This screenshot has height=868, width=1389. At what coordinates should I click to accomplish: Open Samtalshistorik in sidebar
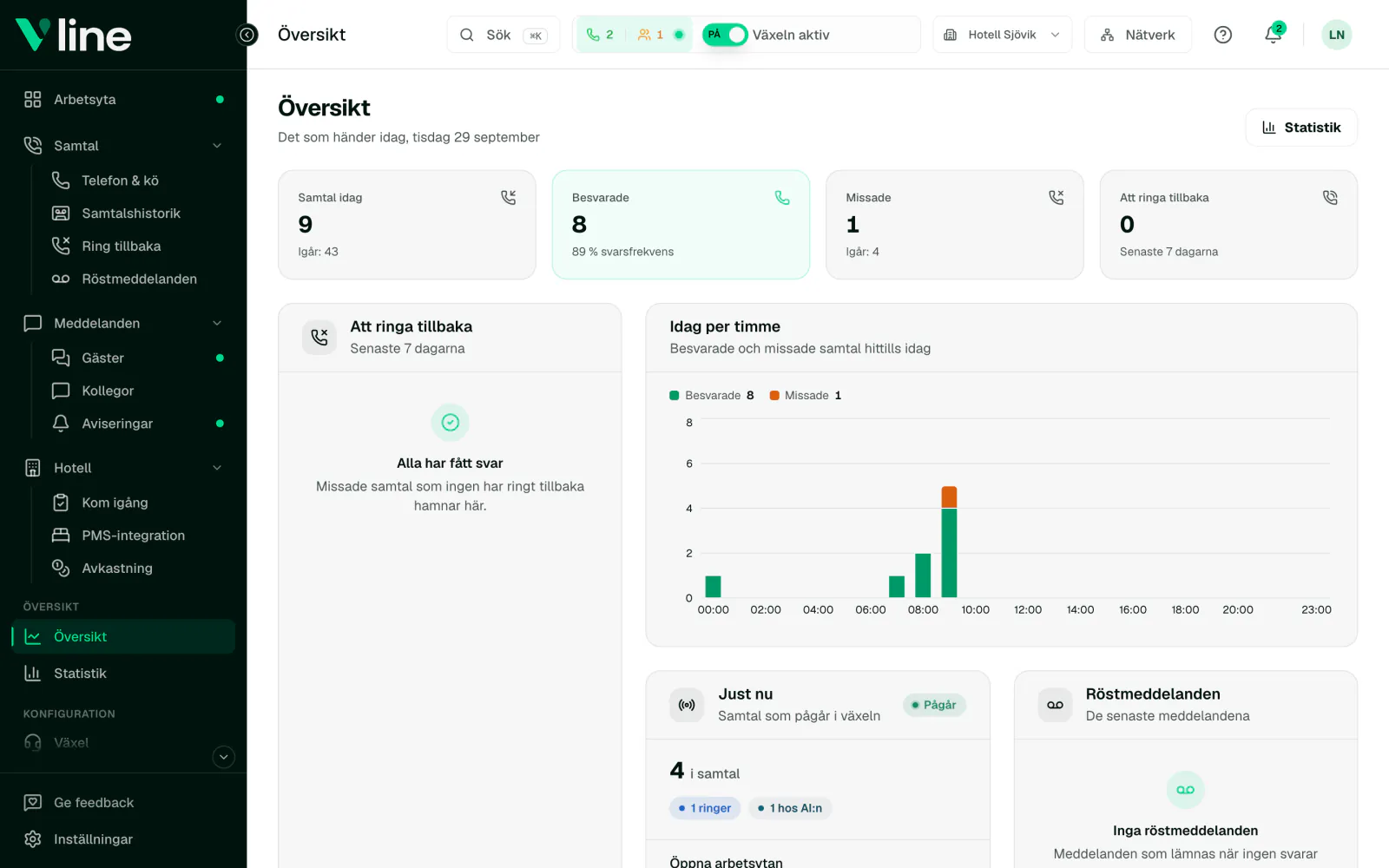click(x=137, y=214)
